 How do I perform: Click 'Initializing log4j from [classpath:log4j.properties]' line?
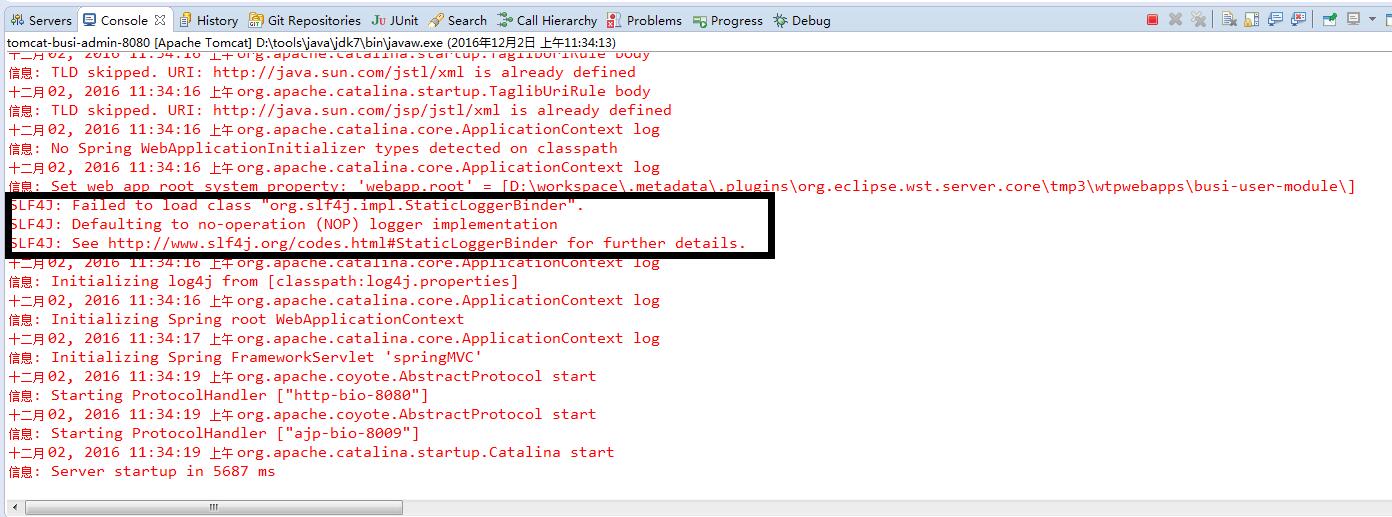[x=264, y=281]
